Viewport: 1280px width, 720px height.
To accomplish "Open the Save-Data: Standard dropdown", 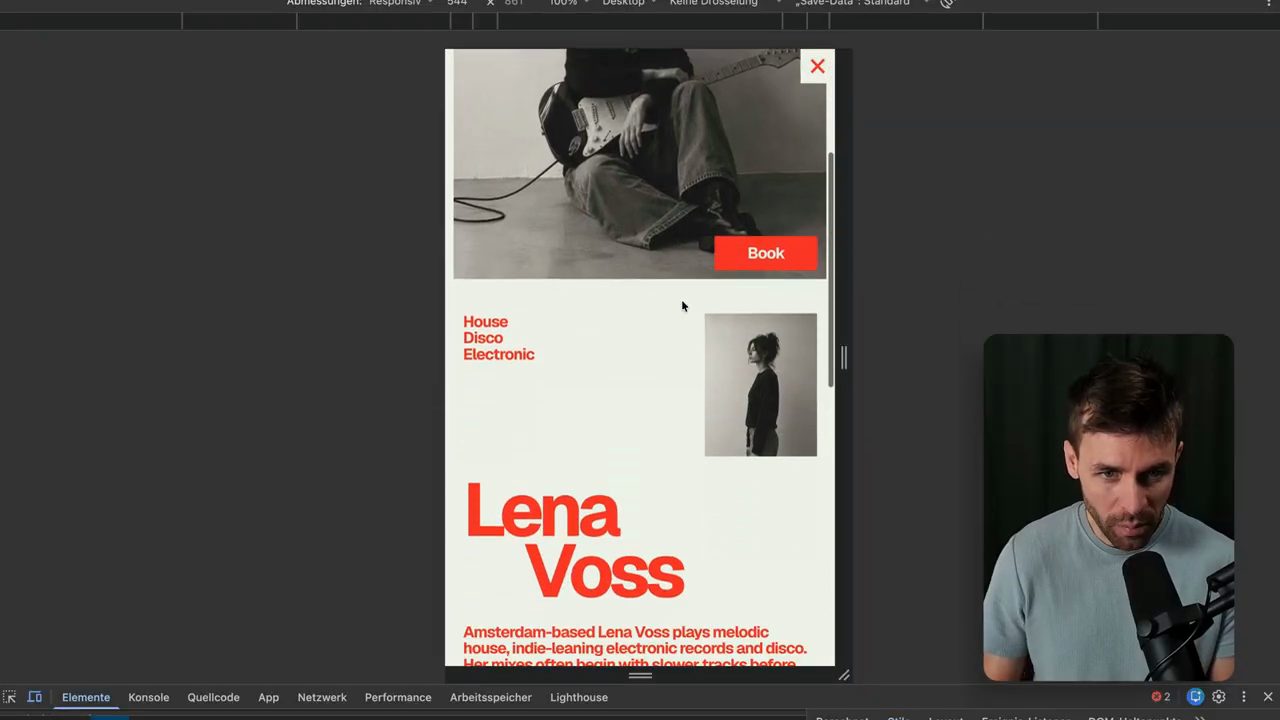I will tap(860, 3).
